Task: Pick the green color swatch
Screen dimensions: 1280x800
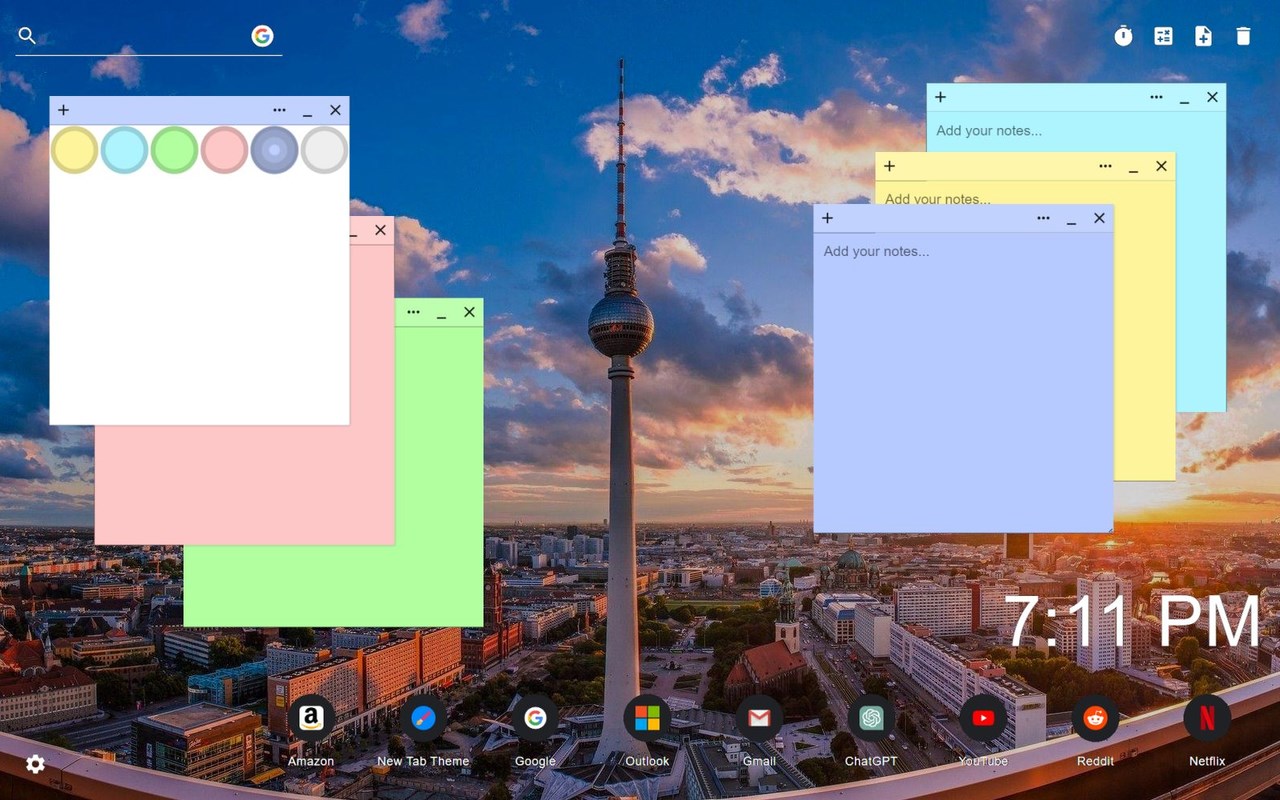Action: tap(175, 150)
